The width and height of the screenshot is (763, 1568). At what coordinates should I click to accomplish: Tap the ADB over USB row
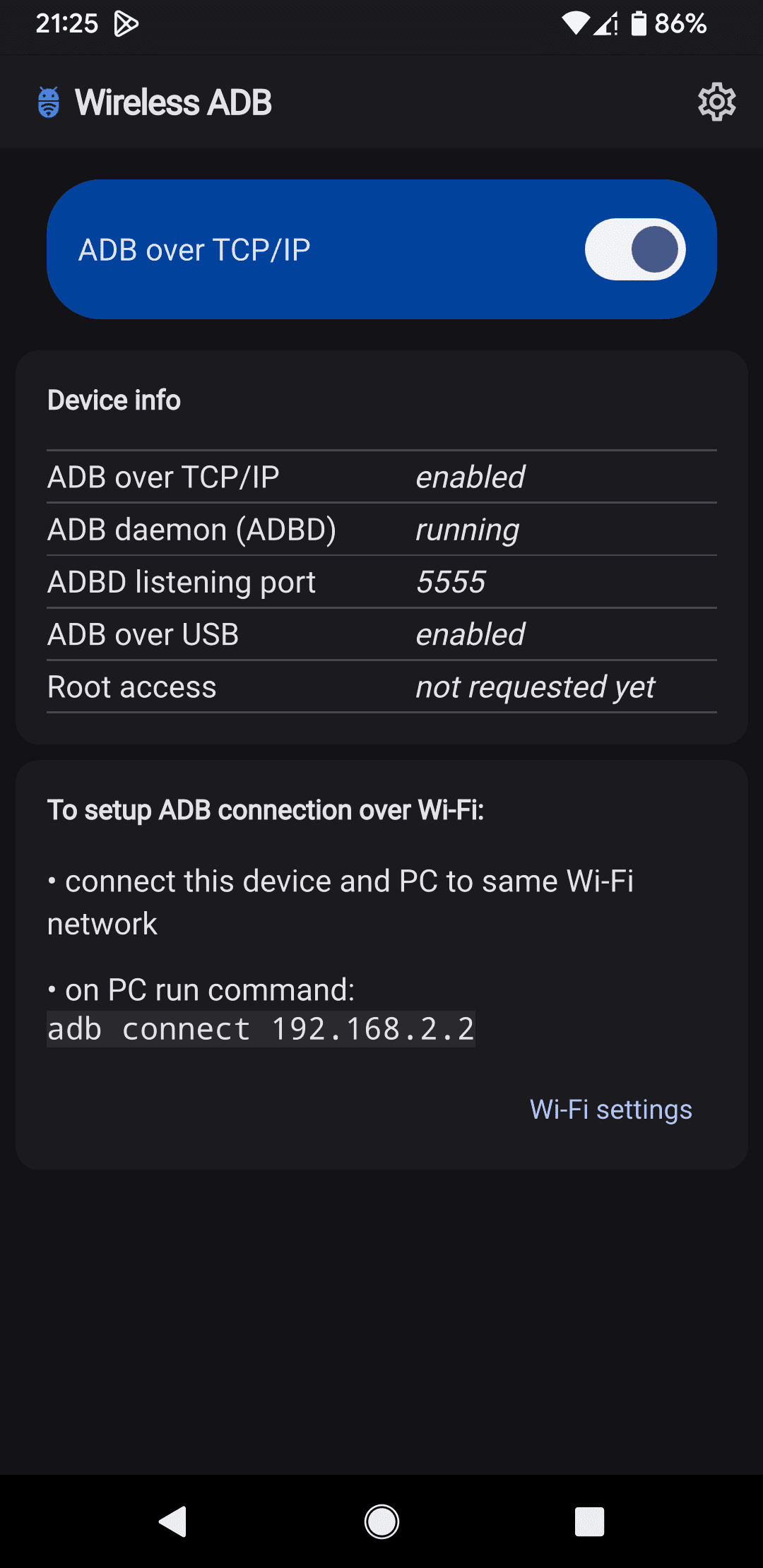tap(381, 634)
